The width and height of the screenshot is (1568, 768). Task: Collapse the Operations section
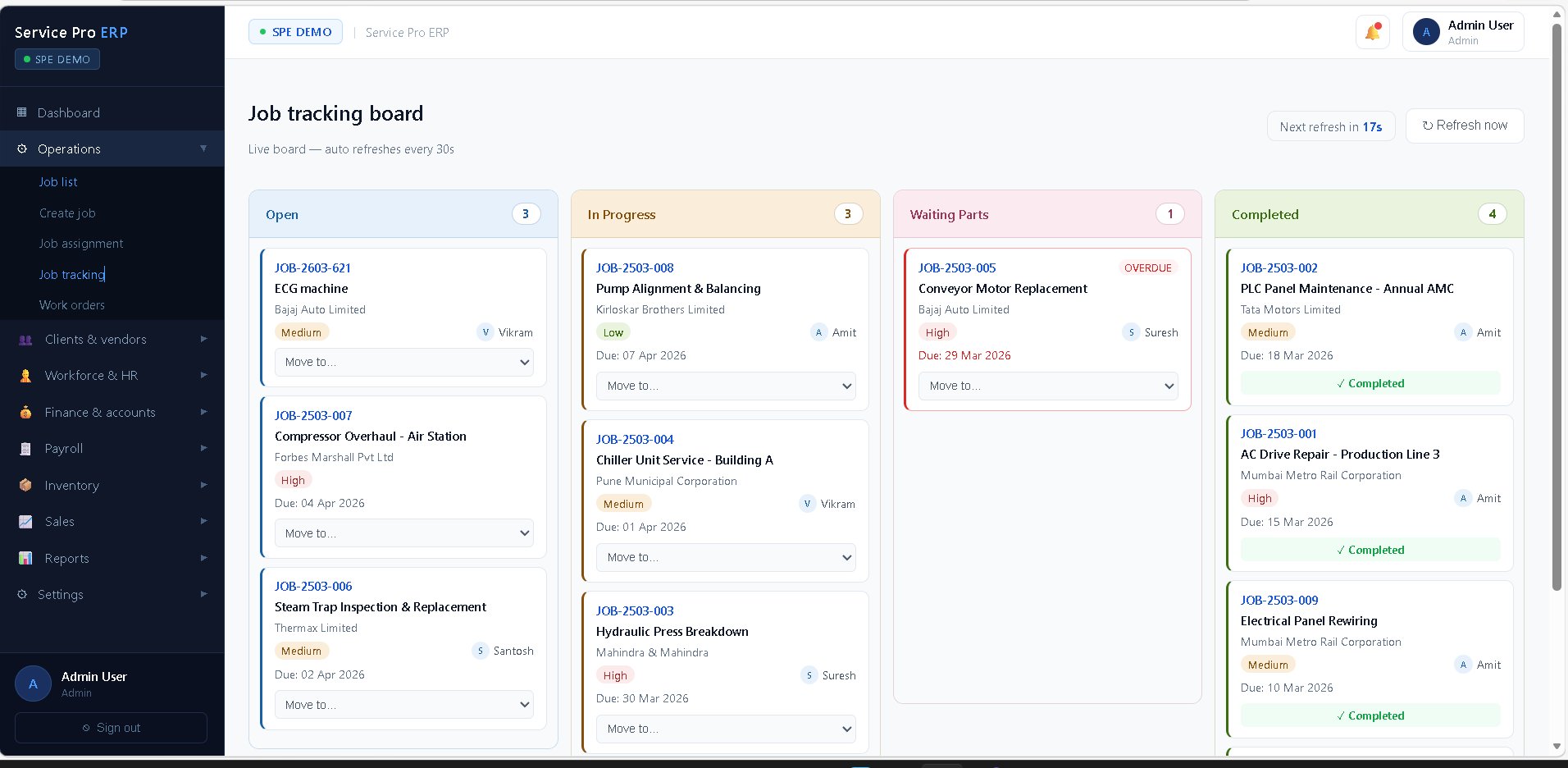point(203,149)
